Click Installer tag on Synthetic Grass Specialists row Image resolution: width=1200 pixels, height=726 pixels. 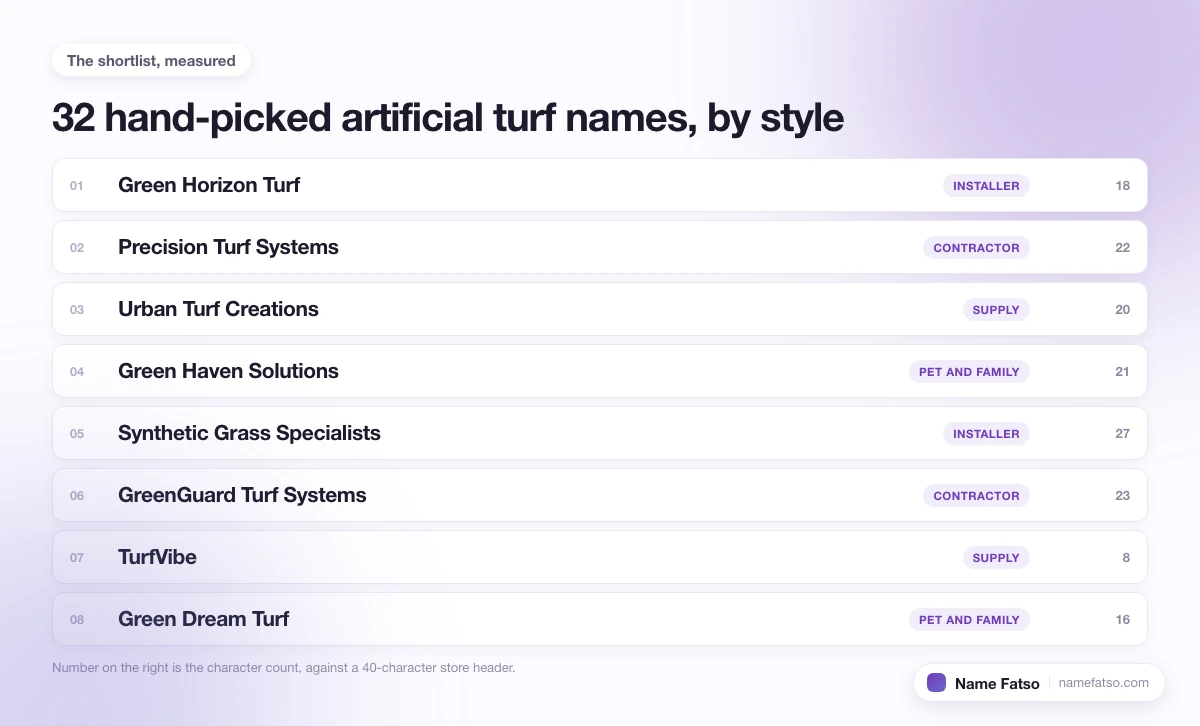986,433
